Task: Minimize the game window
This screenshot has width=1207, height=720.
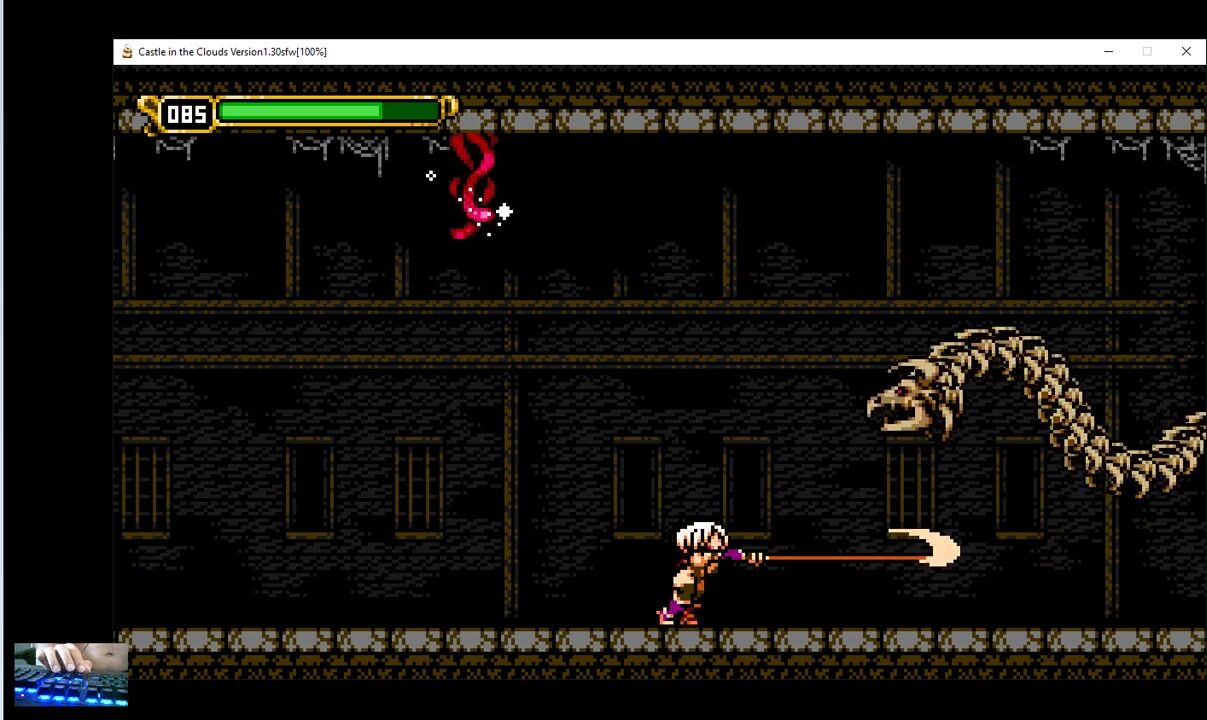Action: 1108,52
